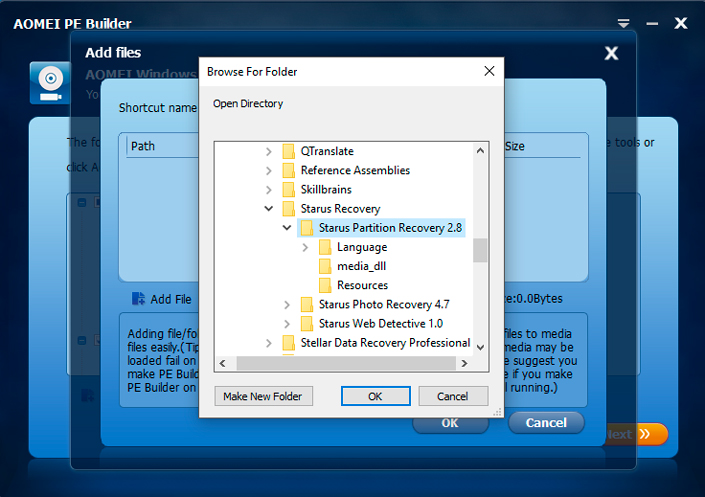
Task: Choose the Resources subfolder name
Action: point(362,285)
